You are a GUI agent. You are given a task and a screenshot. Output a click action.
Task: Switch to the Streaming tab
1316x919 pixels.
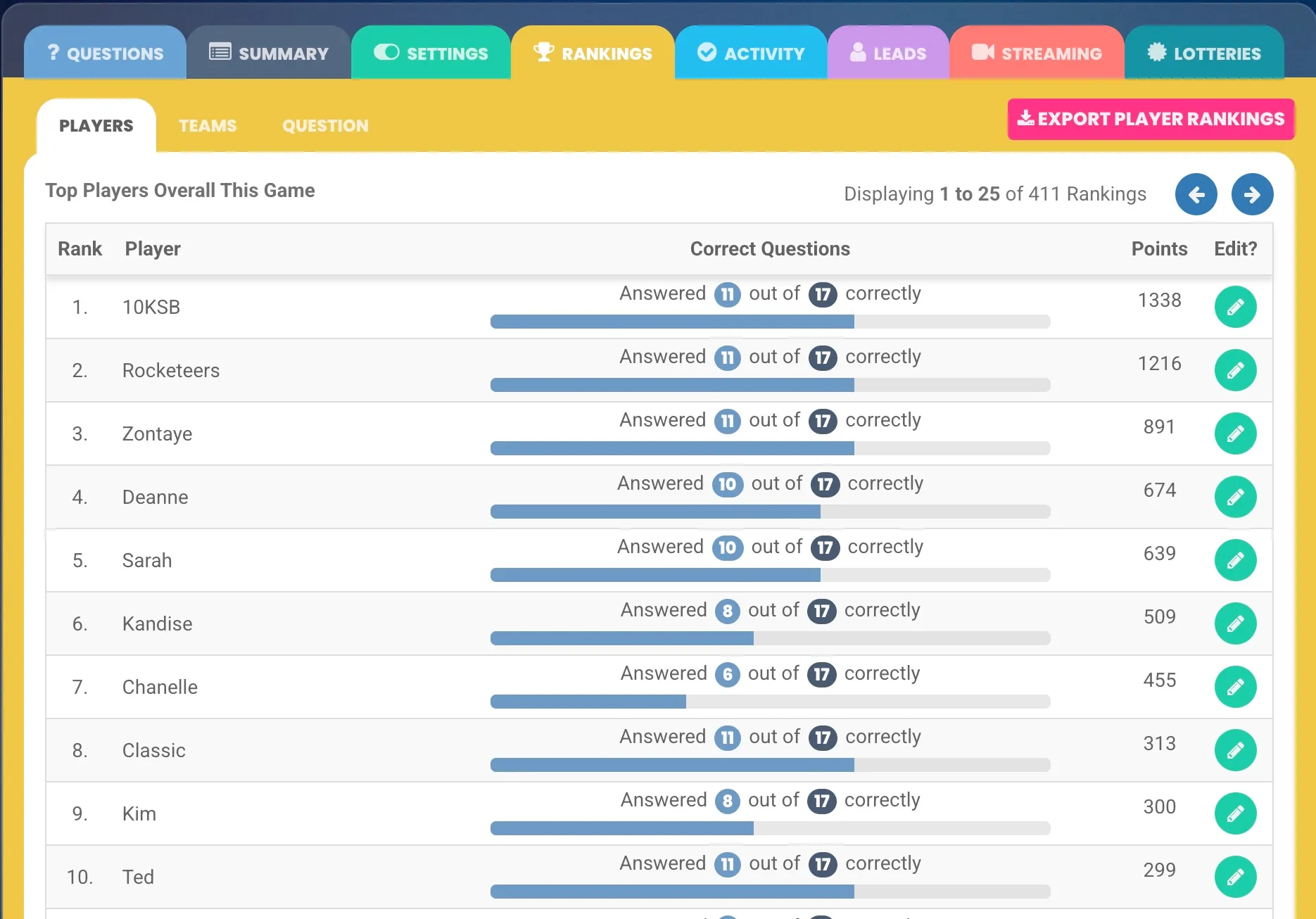[1037, 53]
